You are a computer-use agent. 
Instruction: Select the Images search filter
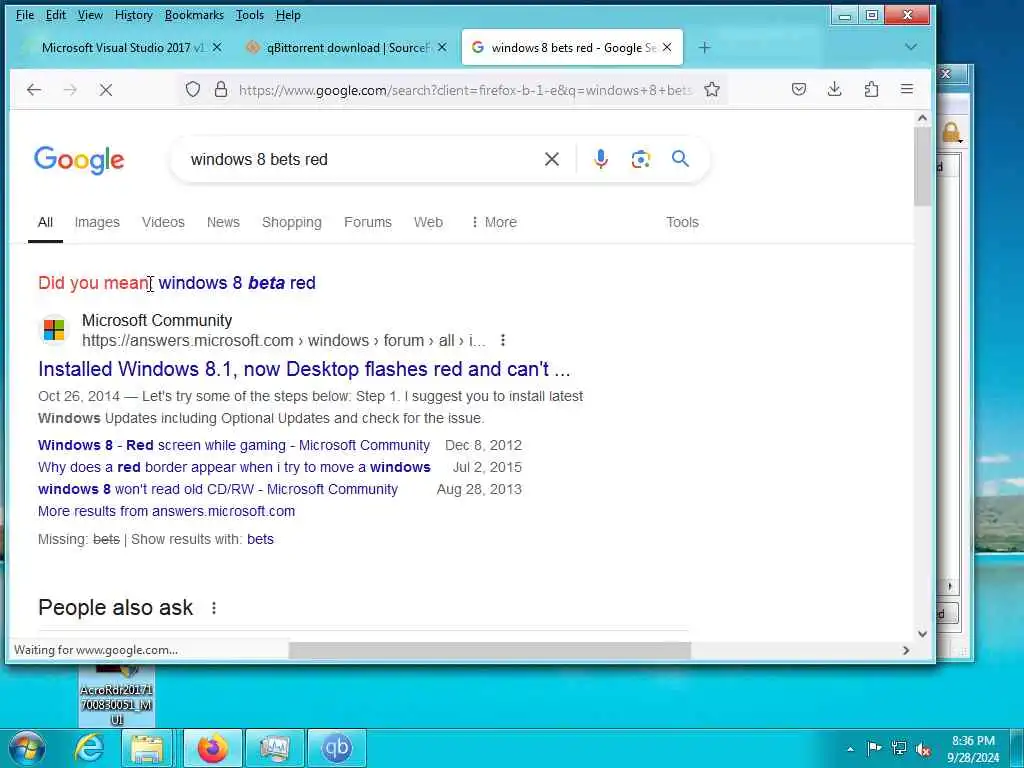pos(97,222)
